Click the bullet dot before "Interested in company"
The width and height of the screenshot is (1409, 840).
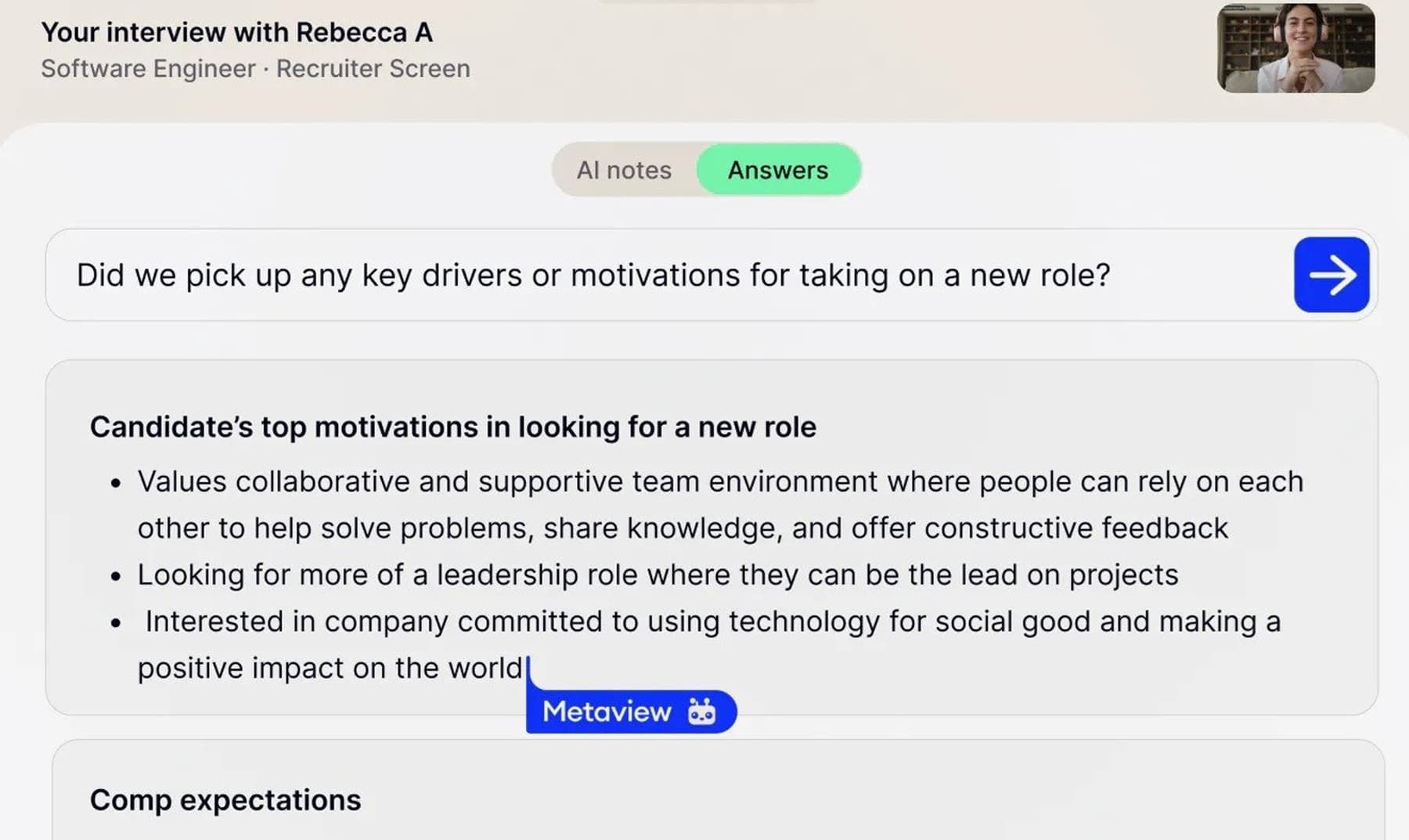pos(116,624)
